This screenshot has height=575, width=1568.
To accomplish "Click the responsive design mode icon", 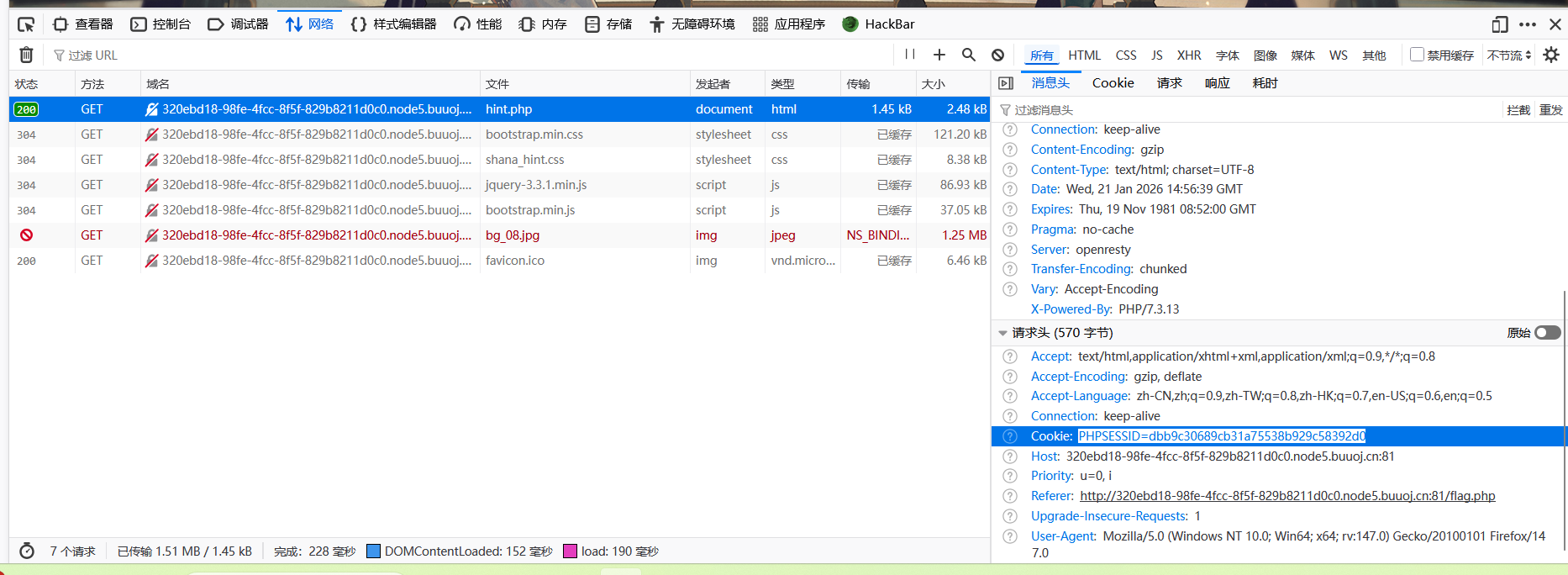I will tap(1500, 24).
